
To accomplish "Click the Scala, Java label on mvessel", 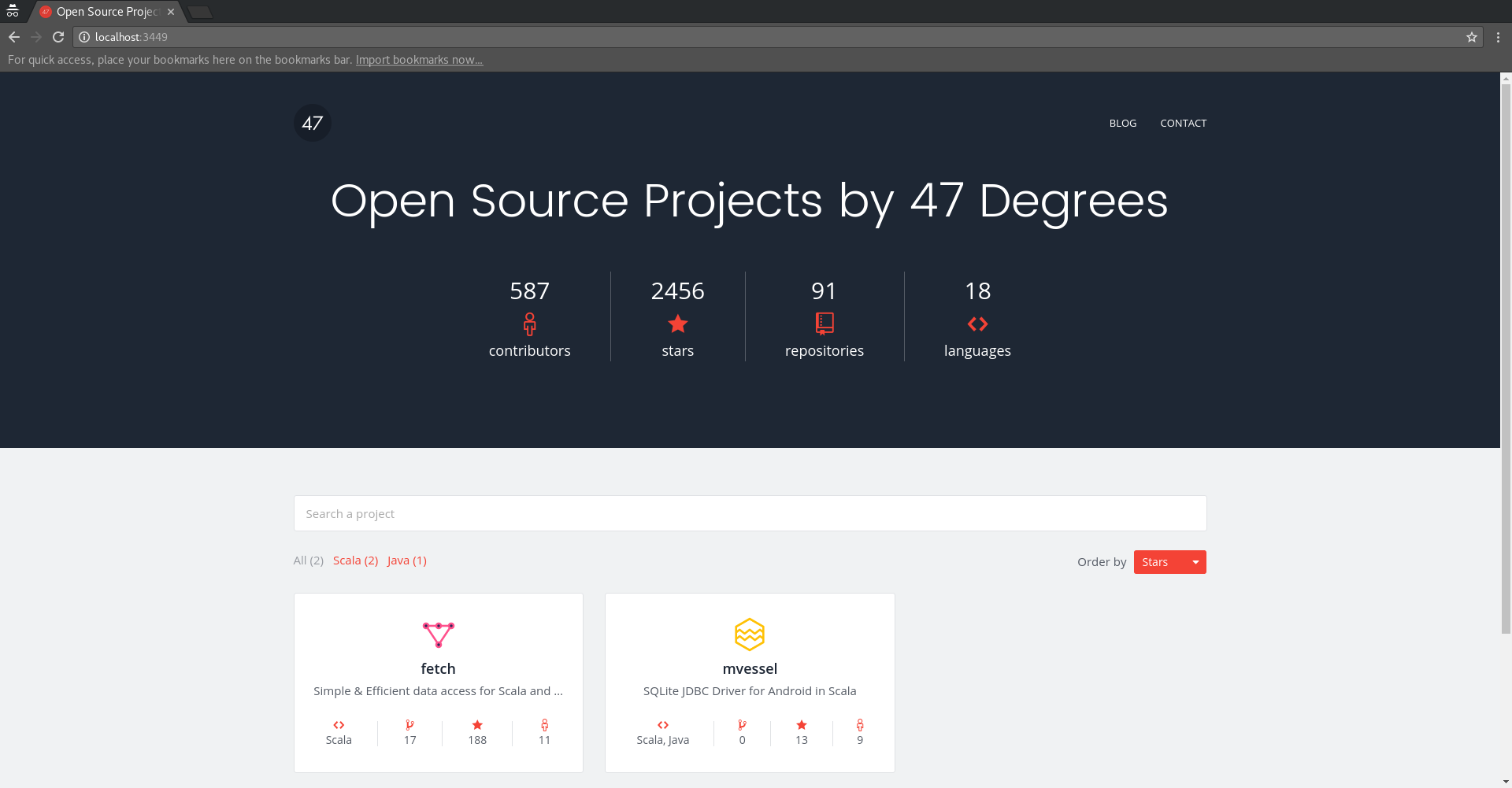I will tap(663, 740).
